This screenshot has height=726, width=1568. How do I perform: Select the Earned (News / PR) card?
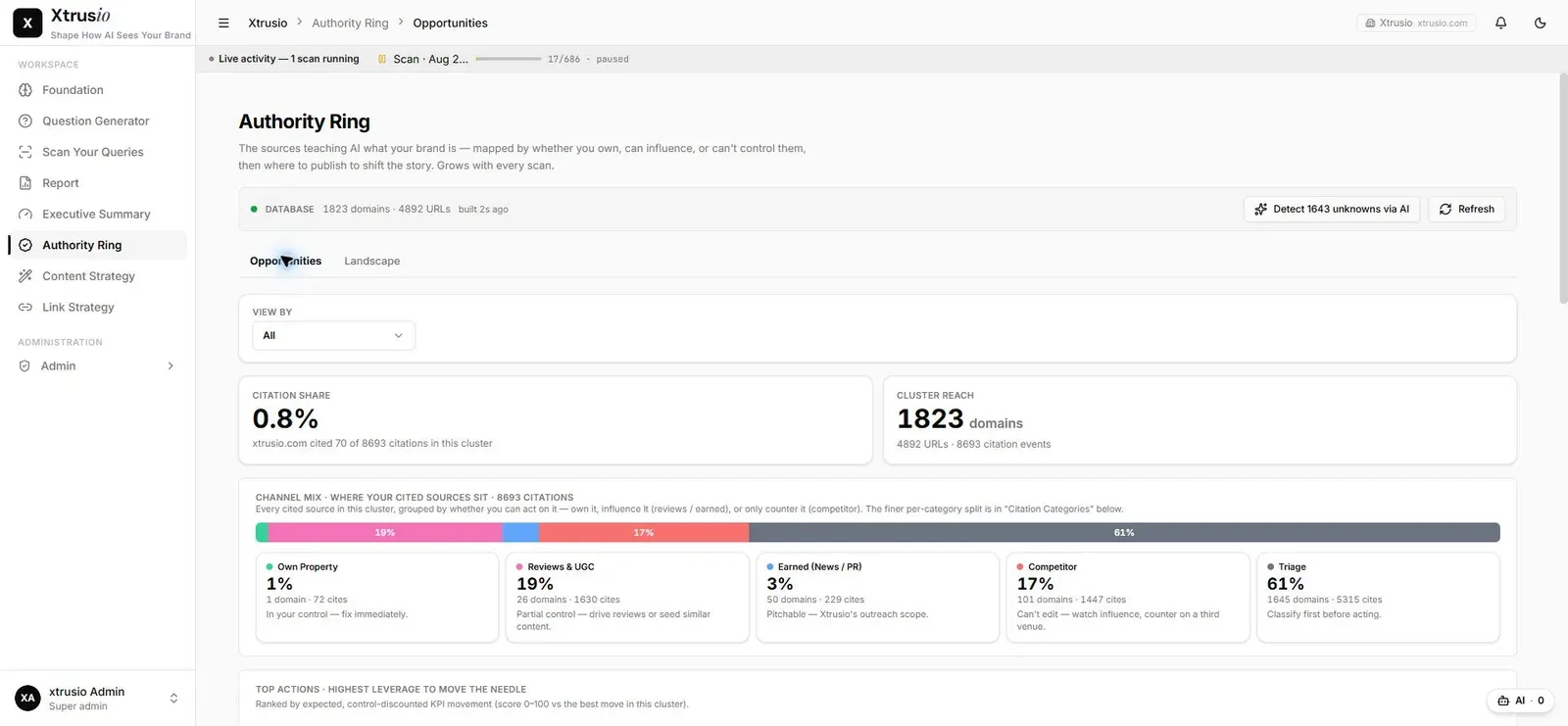[878, 598]
